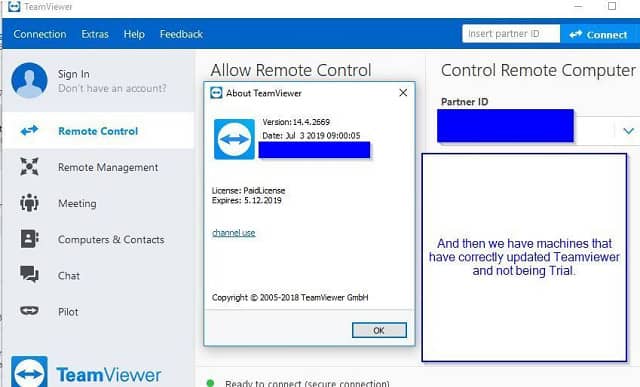640x387 pixels.
Task: Click the user avatar icon
Action: (x=29, y=80)
